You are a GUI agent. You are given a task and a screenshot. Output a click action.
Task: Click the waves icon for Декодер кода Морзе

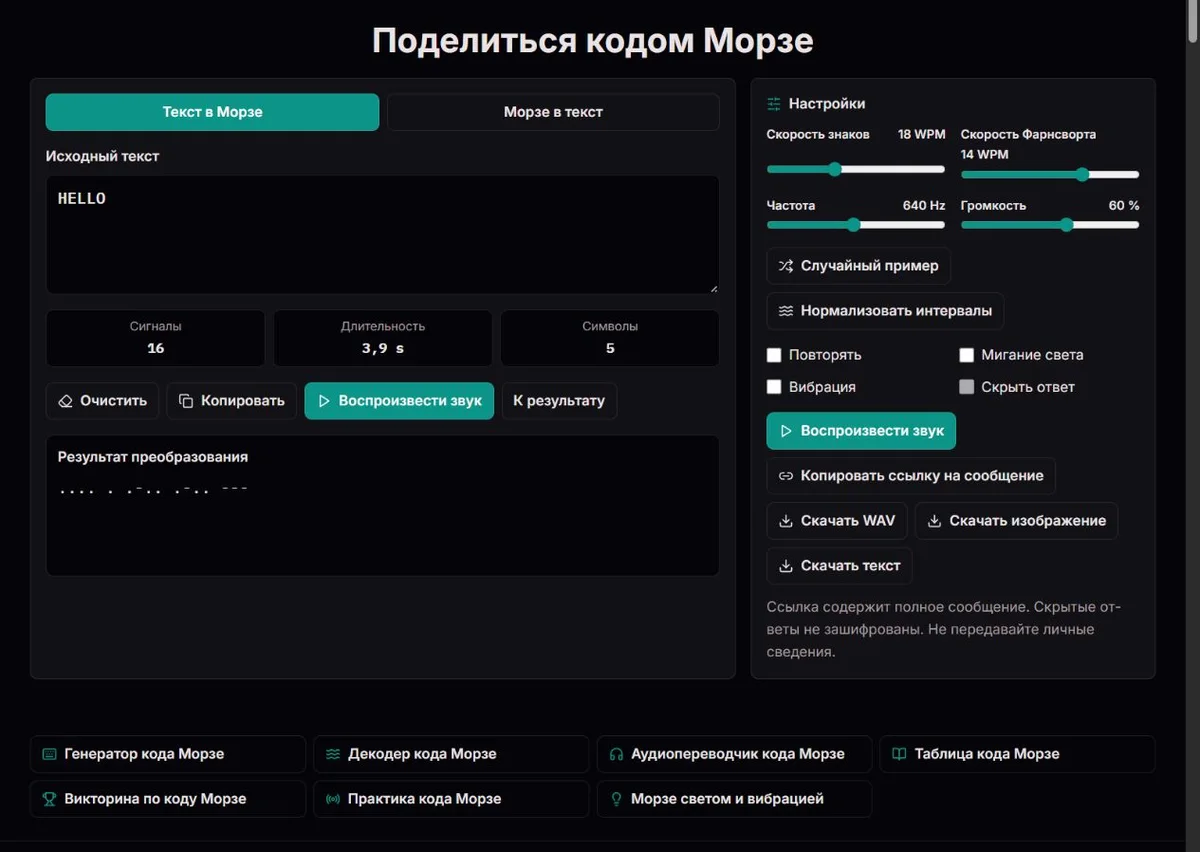333,754
